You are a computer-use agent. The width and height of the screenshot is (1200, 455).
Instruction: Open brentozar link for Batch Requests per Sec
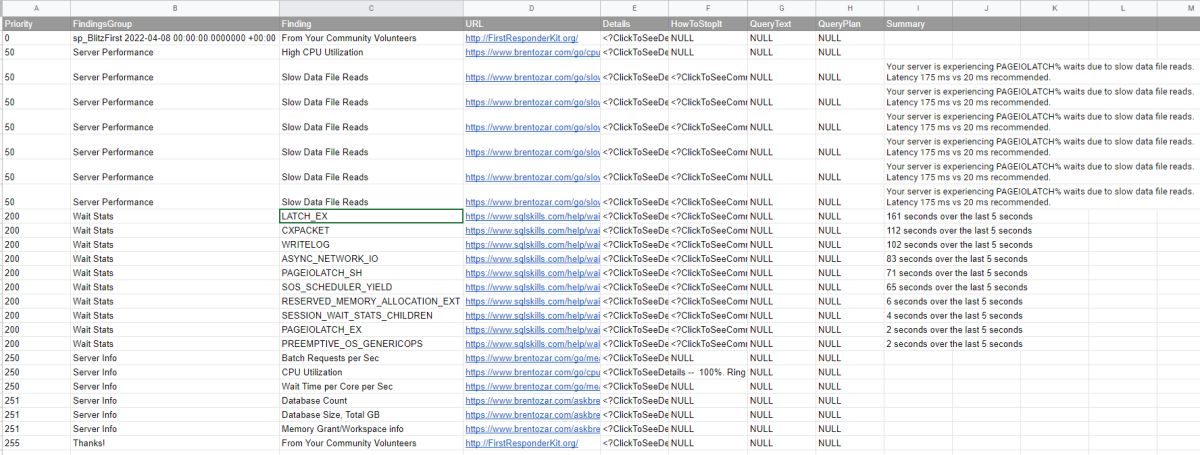[532, 358]
